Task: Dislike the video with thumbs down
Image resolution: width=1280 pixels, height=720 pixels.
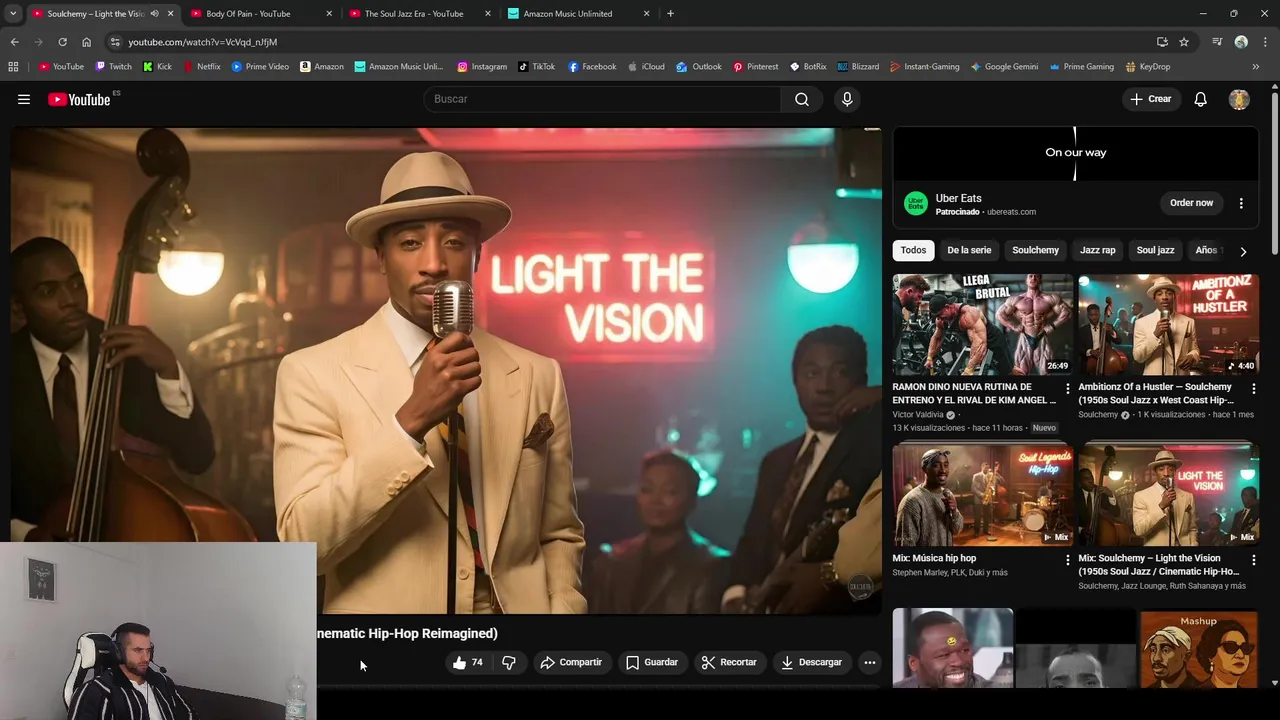Action: pyautogui.click(x=509, y=662)
